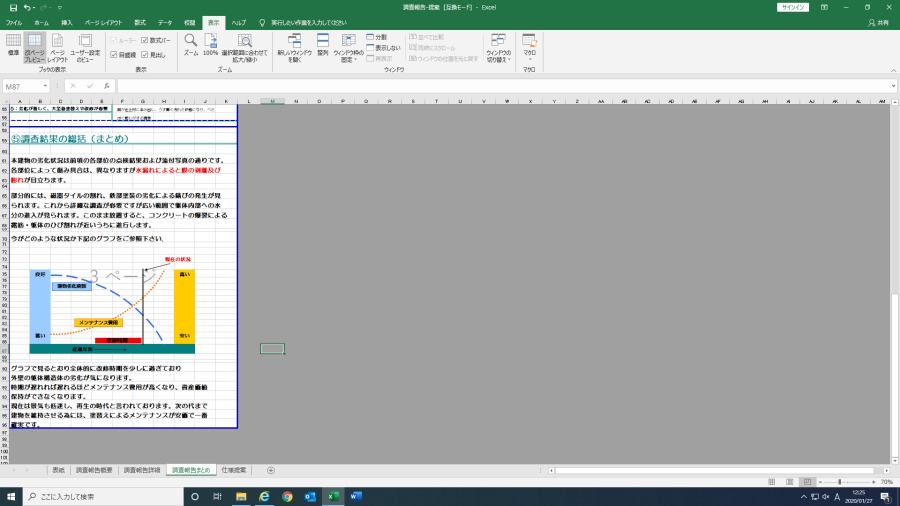Open the ribbon display options button
The width and height of the screenshot is (900, 506).
click(824, 7)
